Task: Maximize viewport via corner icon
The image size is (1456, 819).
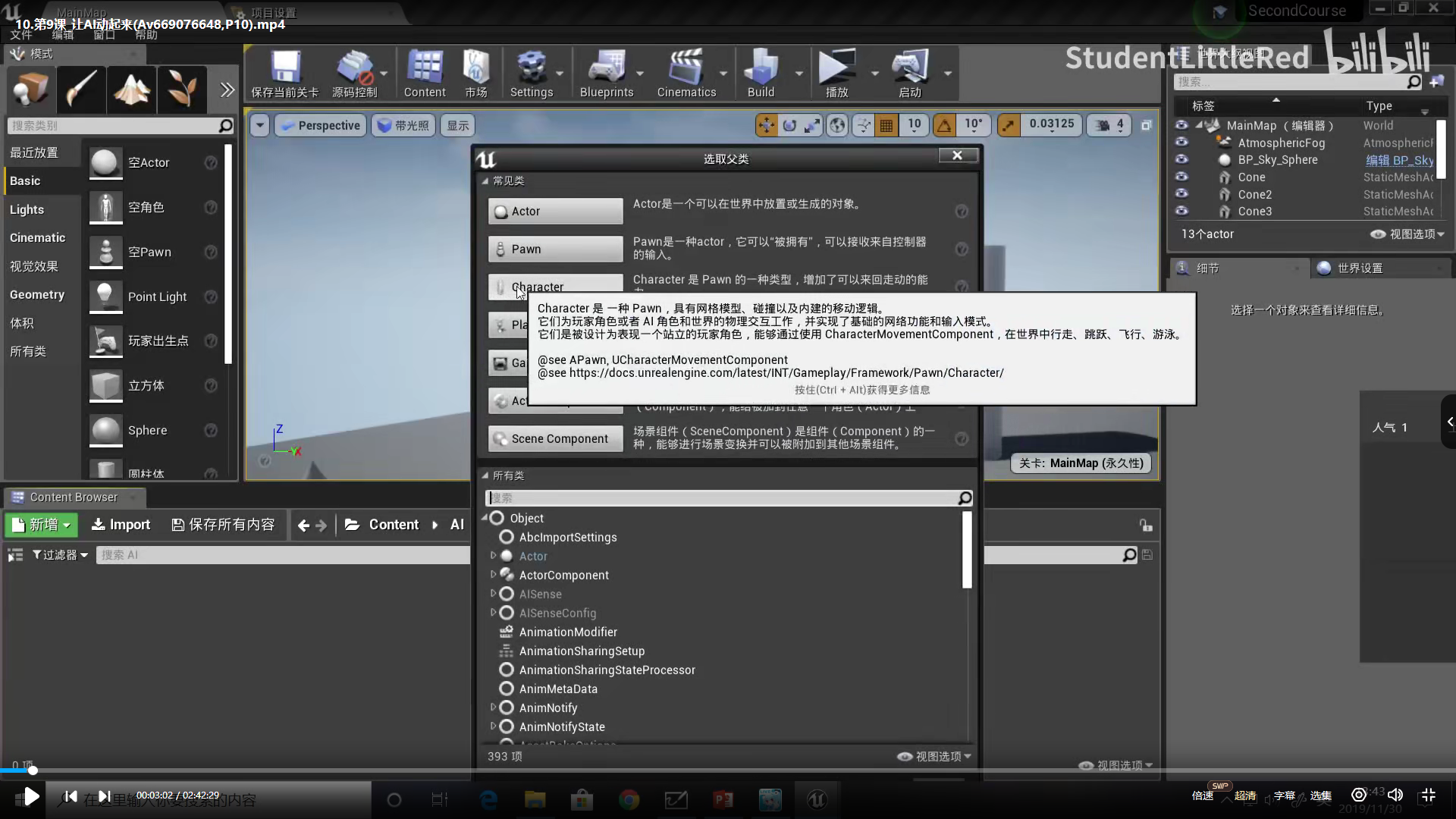Action: [1146, 125]
